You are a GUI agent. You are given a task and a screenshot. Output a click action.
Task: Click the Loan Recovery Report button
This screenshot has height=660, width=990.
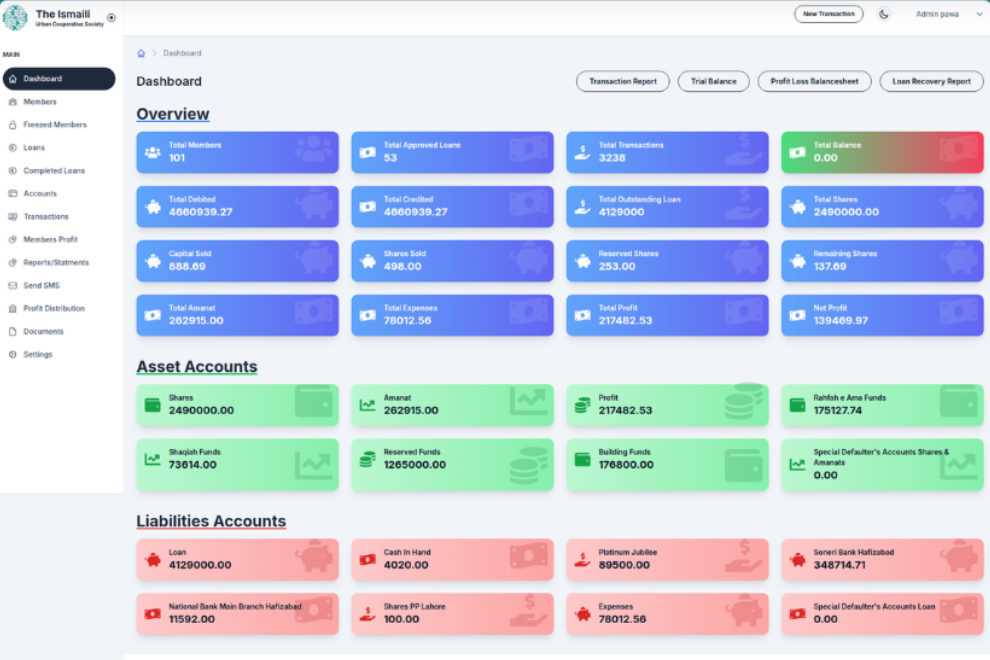pyautogui.click(x=931, y=82)
